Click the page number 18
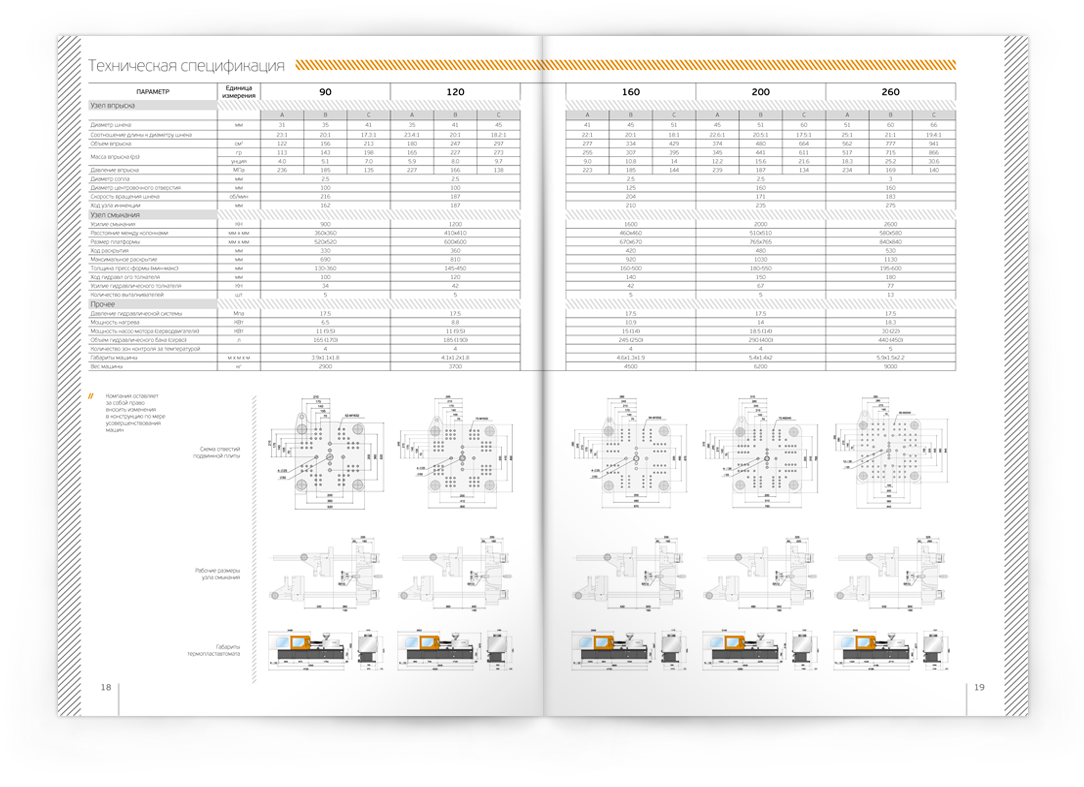Screen dimensions: 1084x787 tap(105, 687)
